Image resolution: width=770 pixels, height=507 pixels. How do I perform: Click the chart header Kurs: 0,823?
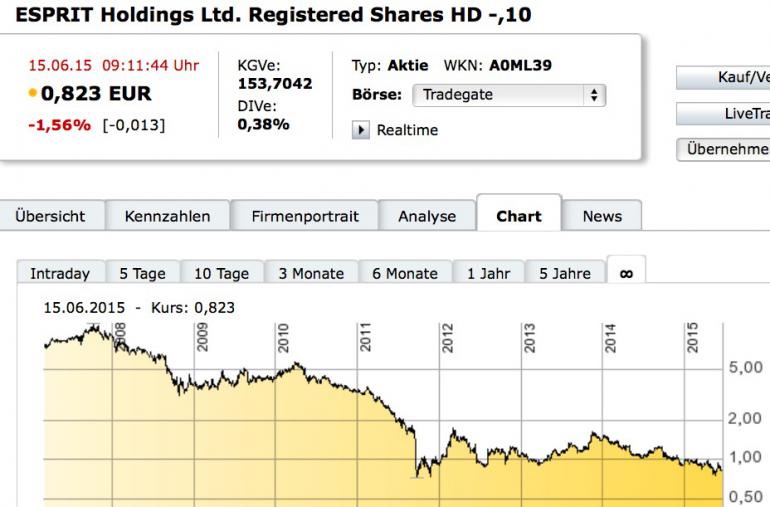coord(192,308)
